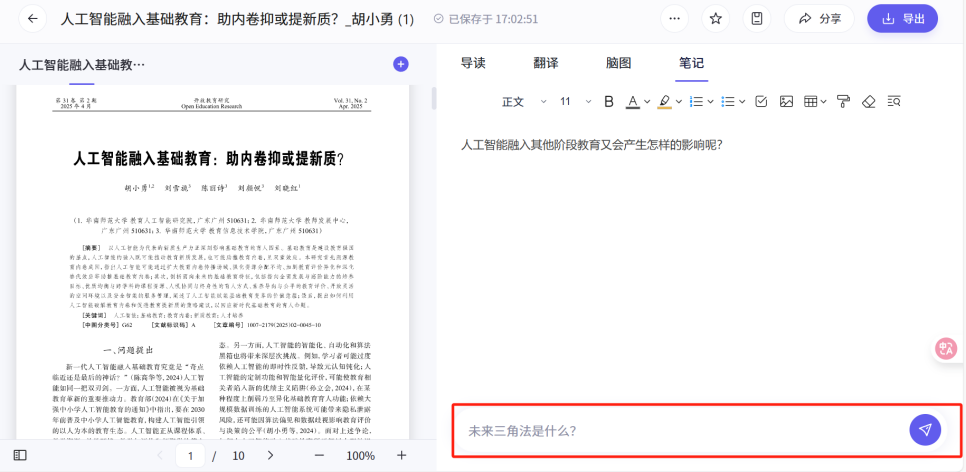
Task: Open the font size 11 dropdown
Action: 575,102
